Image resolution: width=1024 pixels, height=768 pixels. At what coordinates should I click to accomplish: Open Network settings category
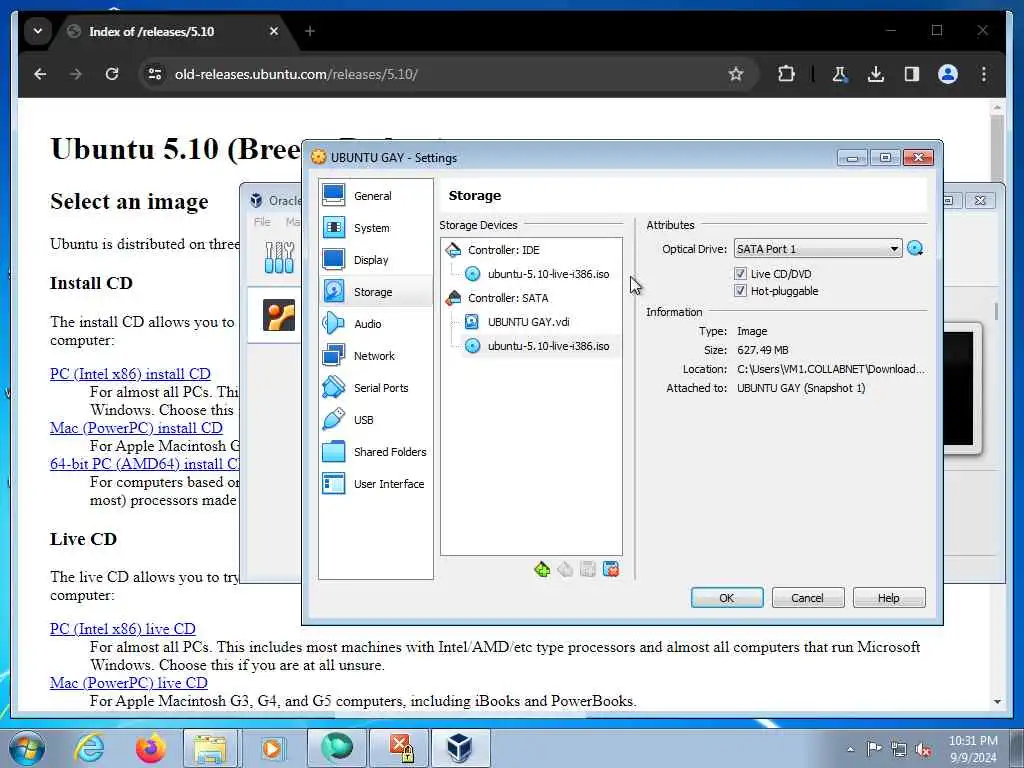[x=376, y=356]
